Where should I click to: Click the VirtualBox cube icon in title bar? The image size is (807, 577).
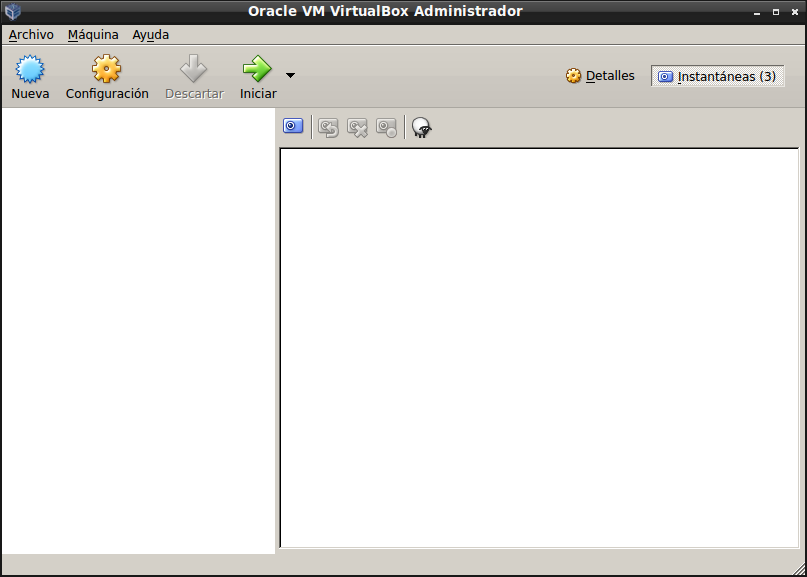(x=13, y=11)
